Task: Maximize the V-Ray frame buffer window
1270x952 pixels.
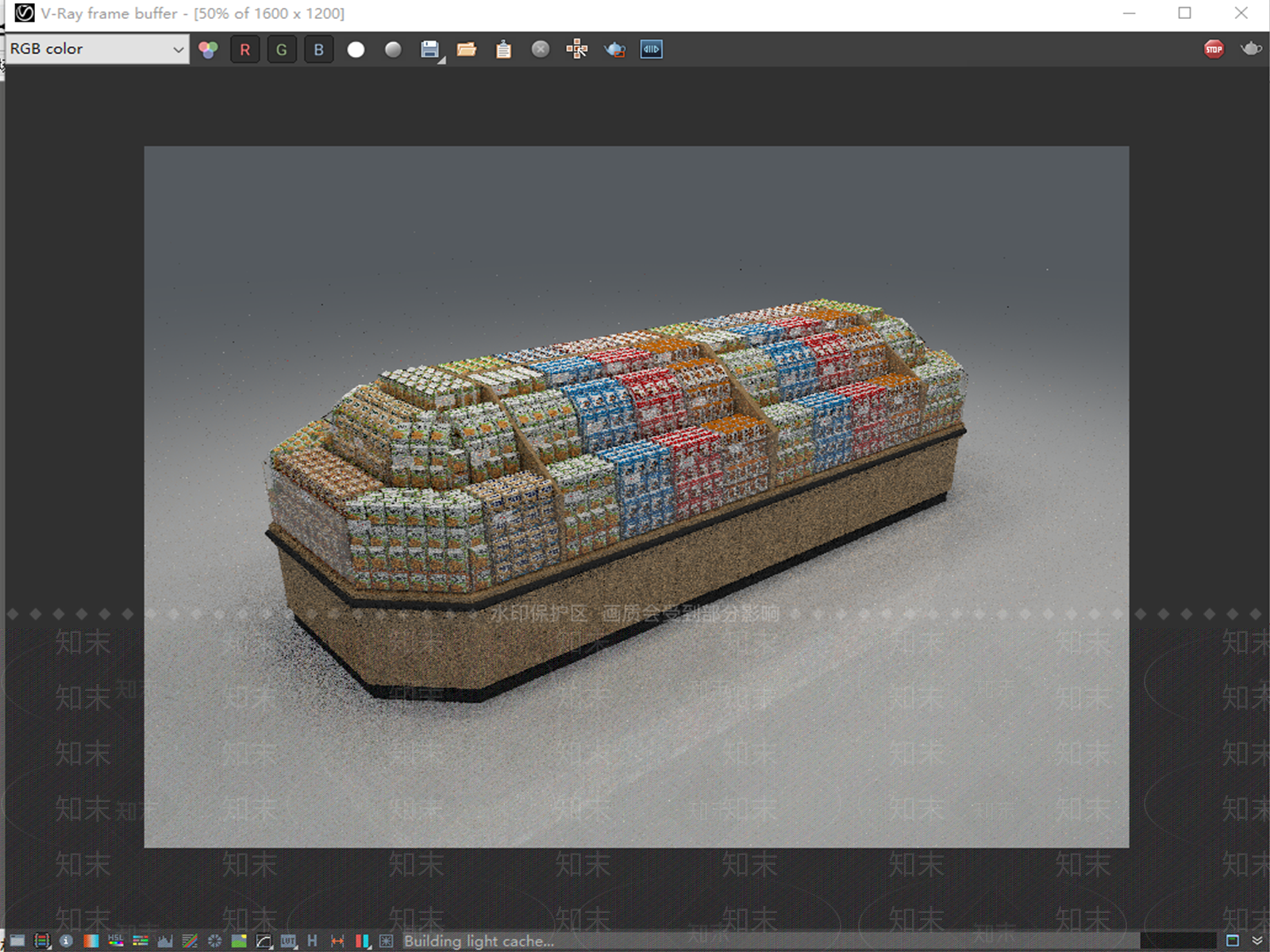Action: [1184, 13]
